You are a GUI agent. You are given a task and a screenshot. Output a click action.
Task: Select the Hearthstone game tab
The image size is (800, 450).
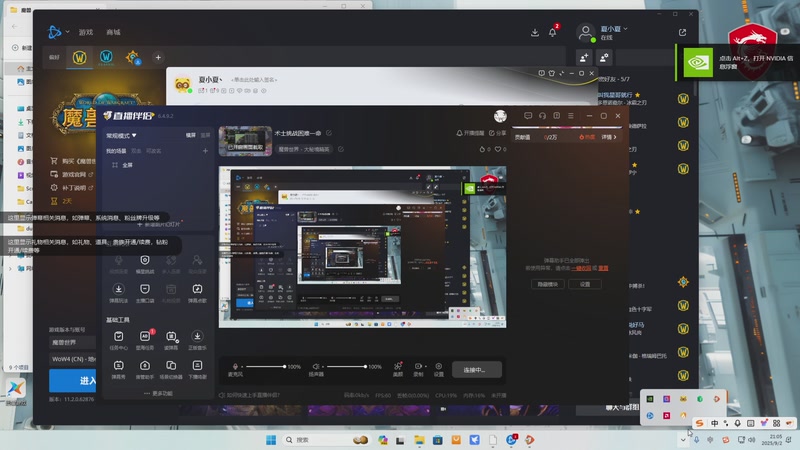(133, 58)
